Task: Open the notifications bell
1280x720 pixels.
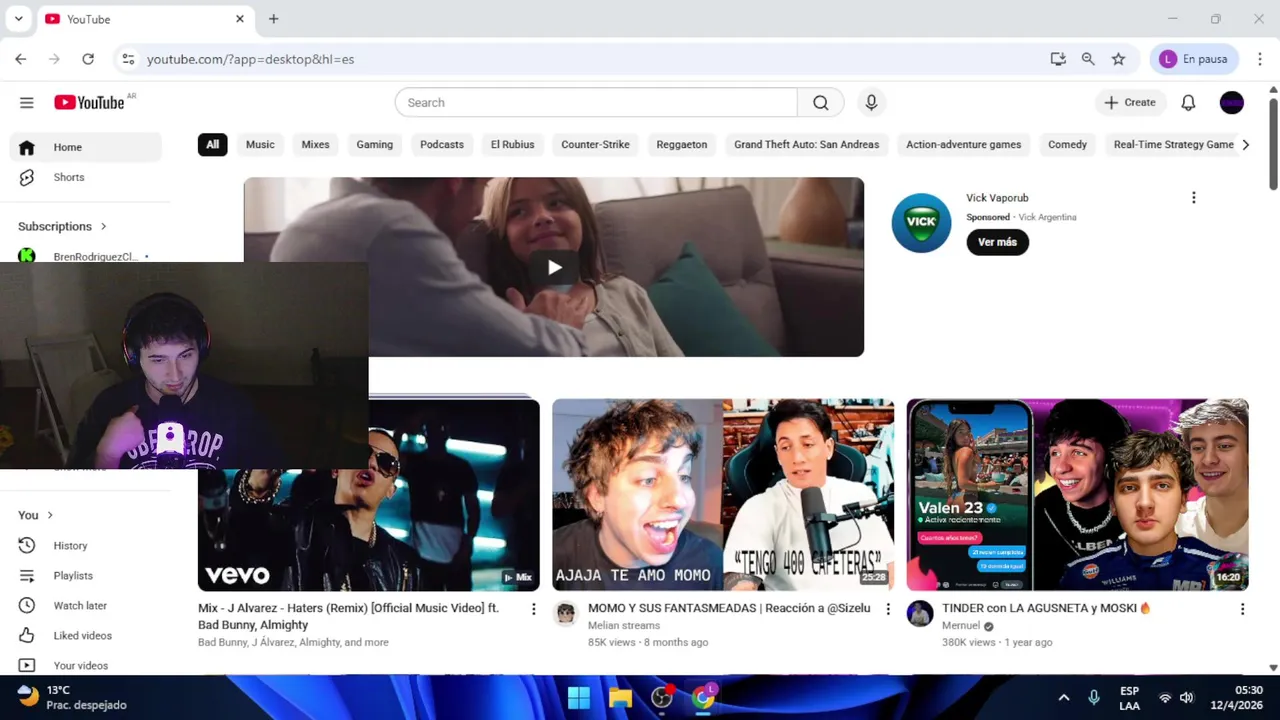Action: [1188, 102]
